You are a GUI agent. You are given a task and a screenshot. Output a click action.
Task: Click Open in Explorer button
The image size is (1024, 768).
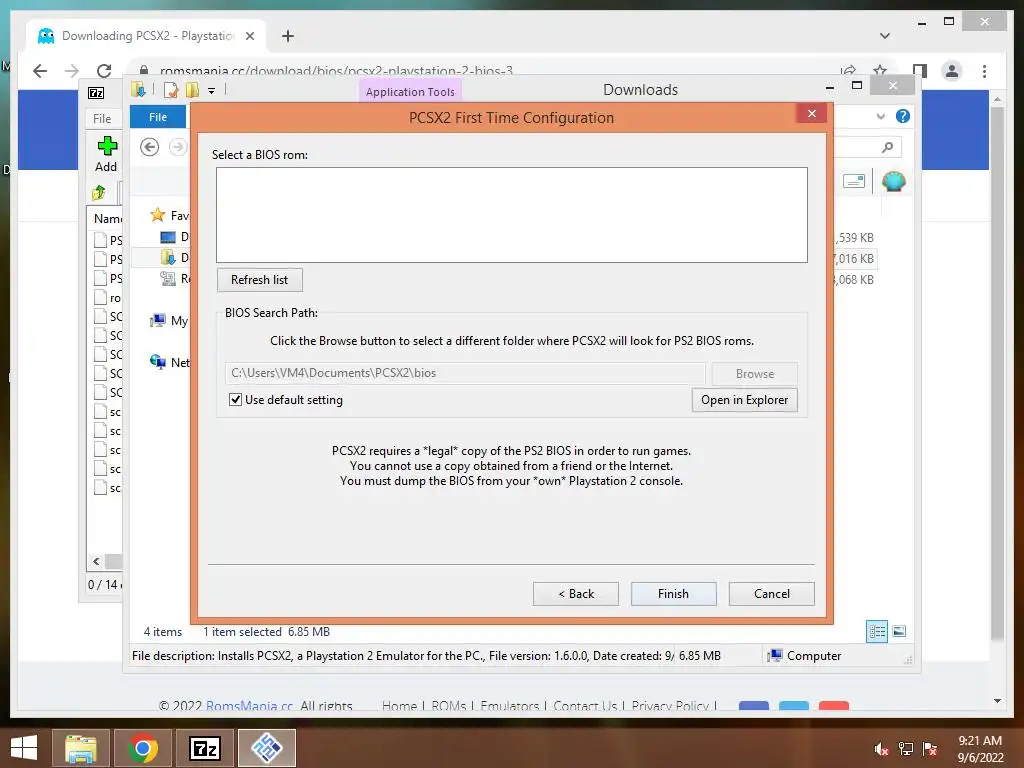744,400
